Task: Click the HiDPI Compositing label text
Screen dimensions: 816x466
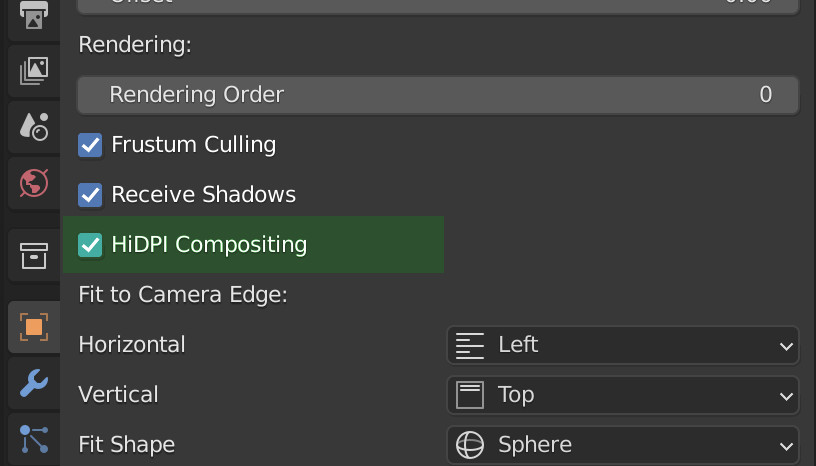Action: 209,245
